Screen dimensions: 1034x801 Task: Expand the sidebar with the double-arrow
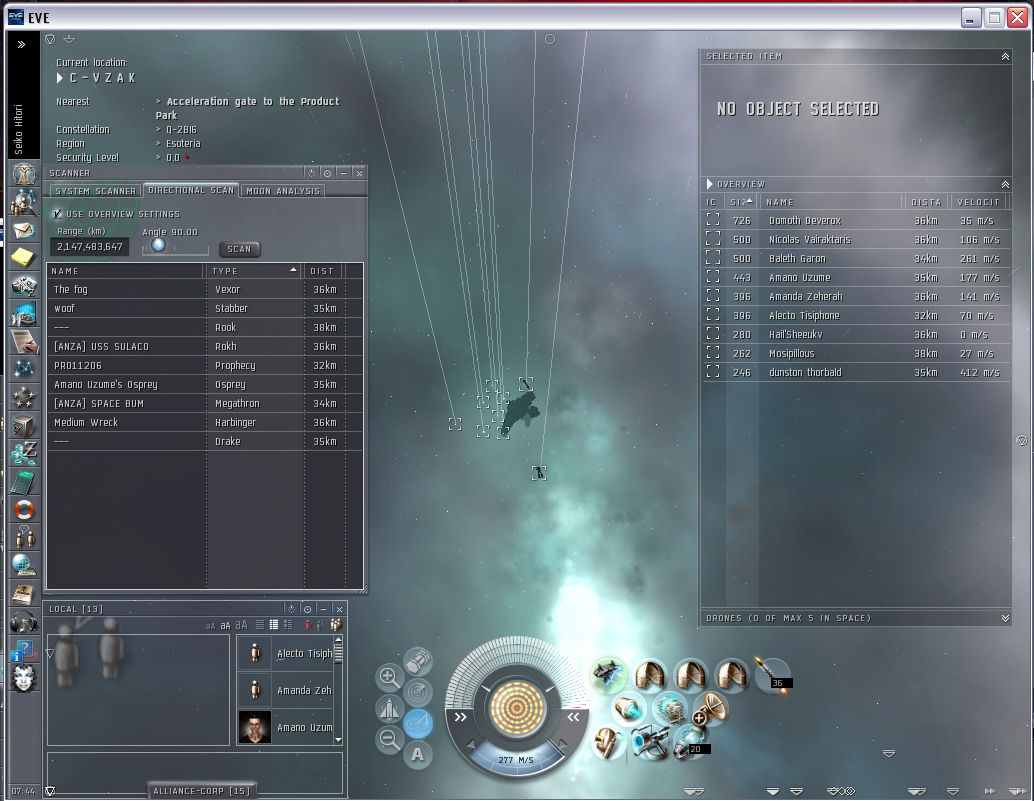coord(21,45)
